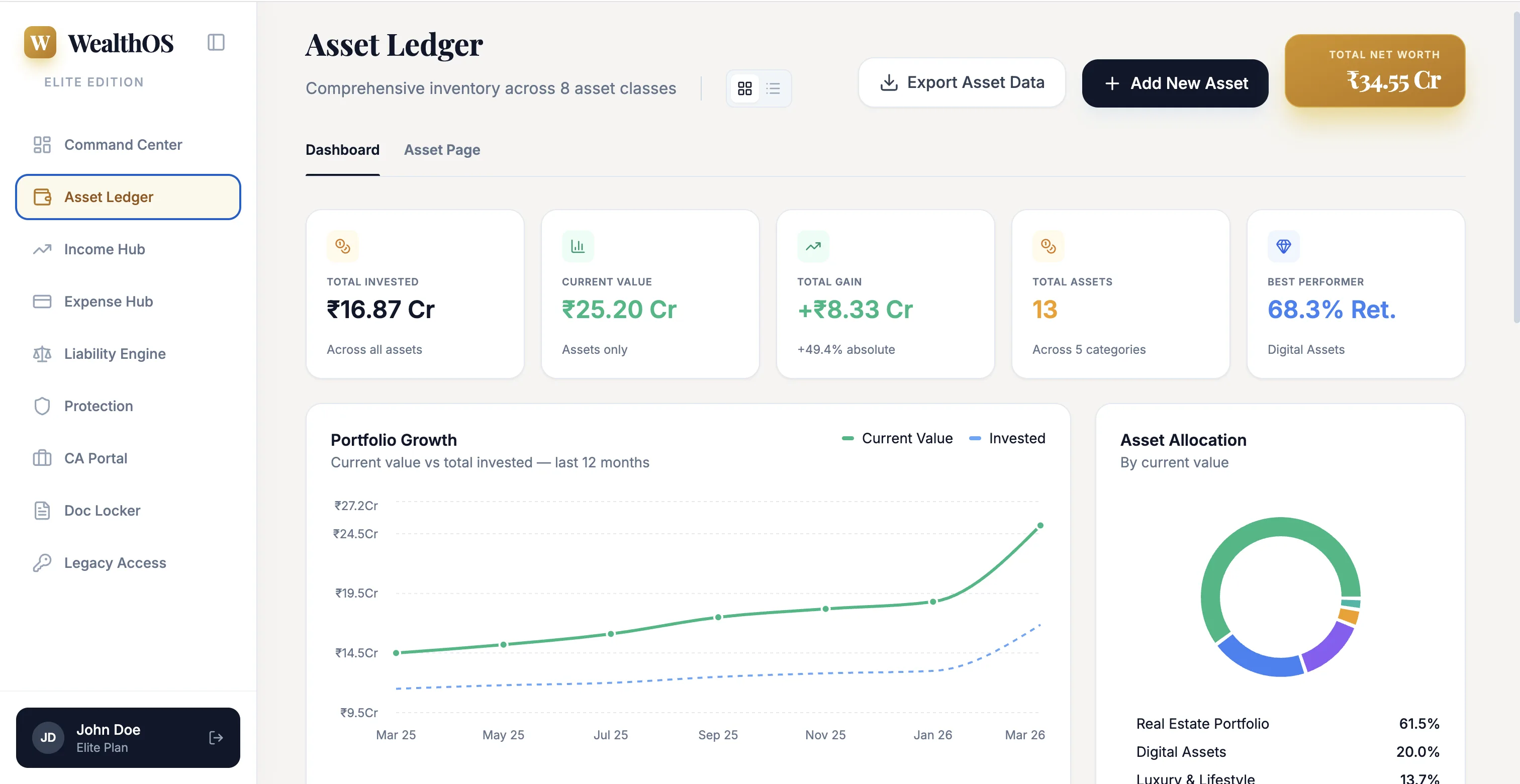Click the CA Portal briefcase icon
This screenshot has height=784, width=1520.
tap(42, 458)
